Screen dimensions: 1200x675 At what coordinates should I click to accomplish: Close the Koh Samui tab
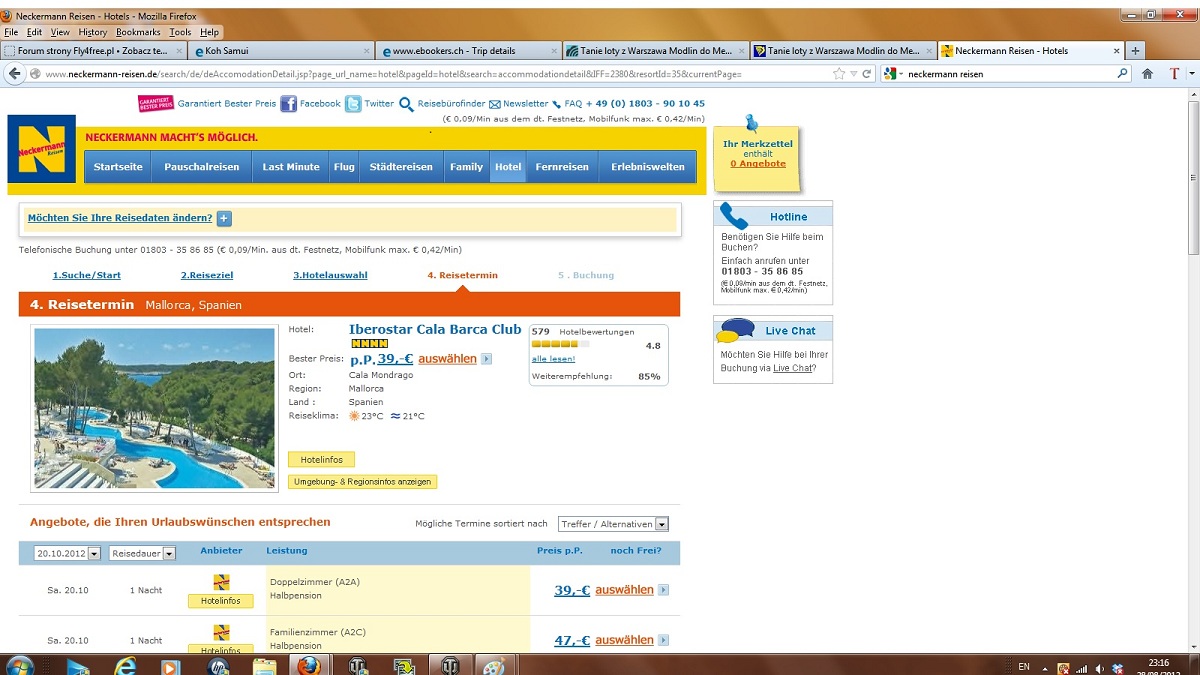pos(366,51)
